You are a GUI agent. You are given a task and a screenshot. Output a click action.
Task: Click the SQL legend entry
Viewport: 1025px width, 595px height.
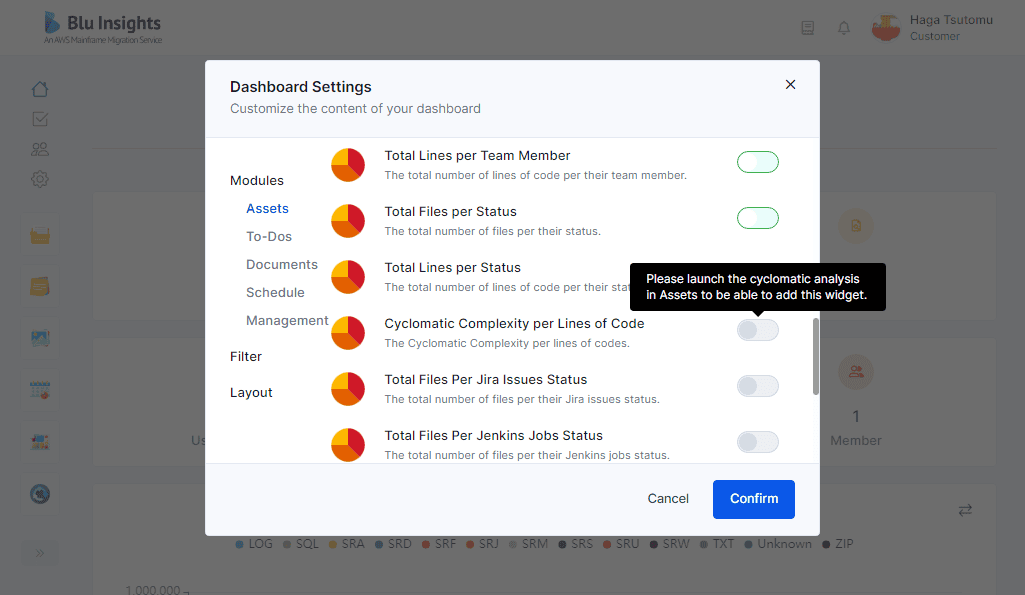(x=301, y=544)
